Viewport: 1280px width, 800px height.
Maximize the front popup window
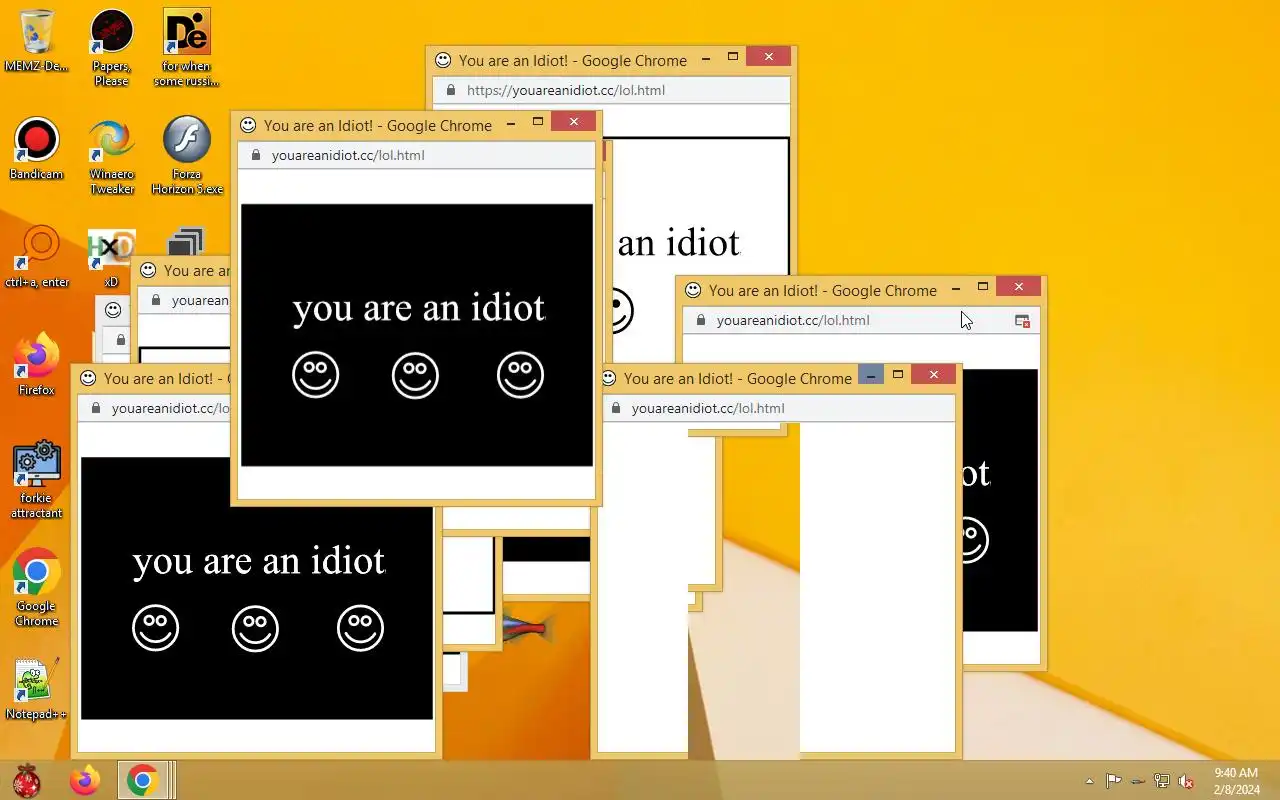click(x=537, y=122)
